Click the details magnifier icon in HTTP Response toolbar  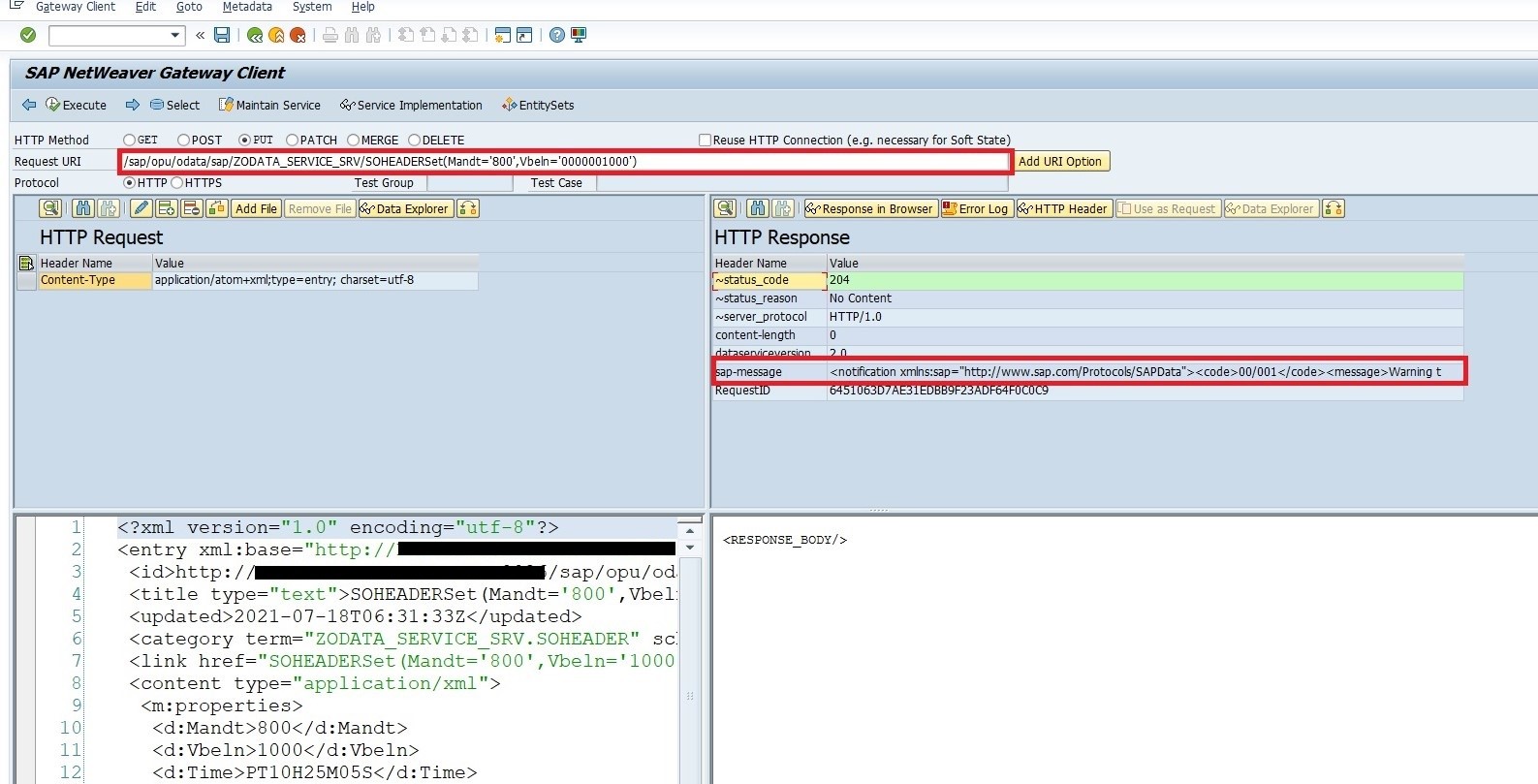[725, 208]
